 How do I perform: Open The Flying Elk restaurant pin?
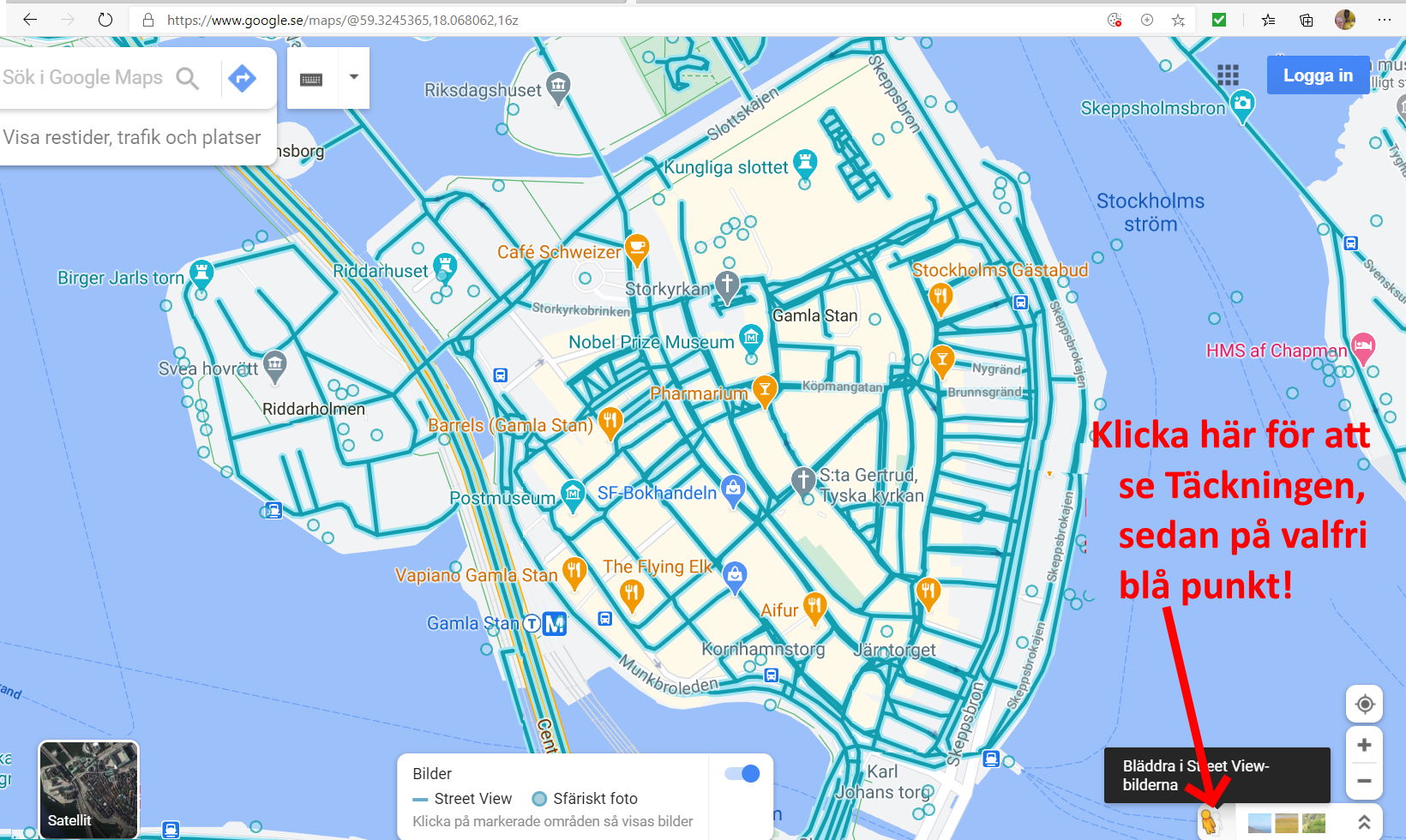pos(632,594)
